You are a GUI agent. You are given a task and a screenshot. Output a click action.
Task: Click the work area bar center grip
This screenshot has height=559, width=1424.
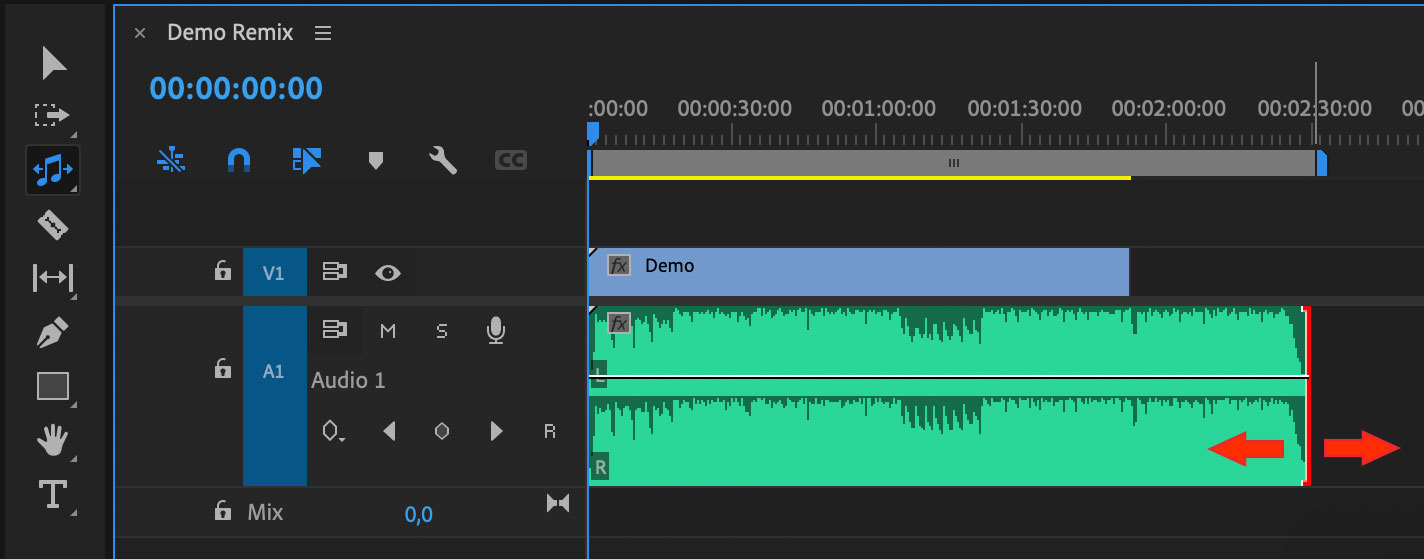[954, 163]
